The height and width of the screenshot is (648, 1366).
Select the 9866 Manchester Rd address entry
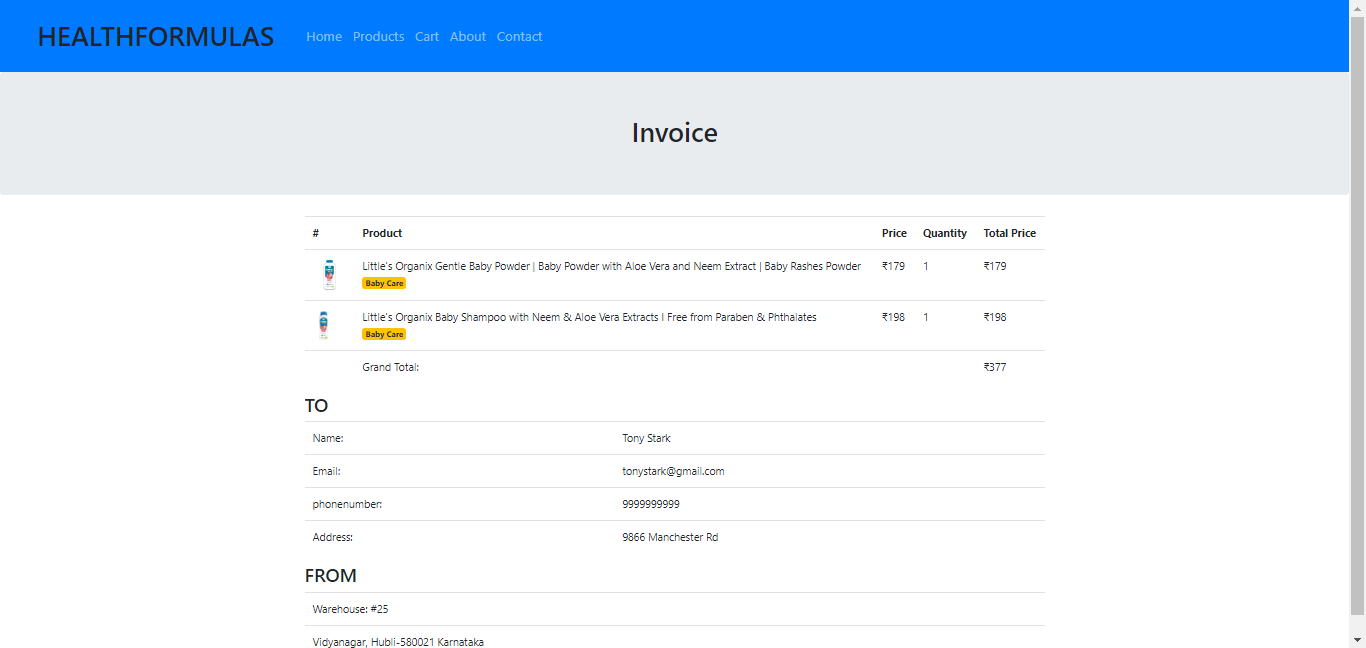click(670, 537)
